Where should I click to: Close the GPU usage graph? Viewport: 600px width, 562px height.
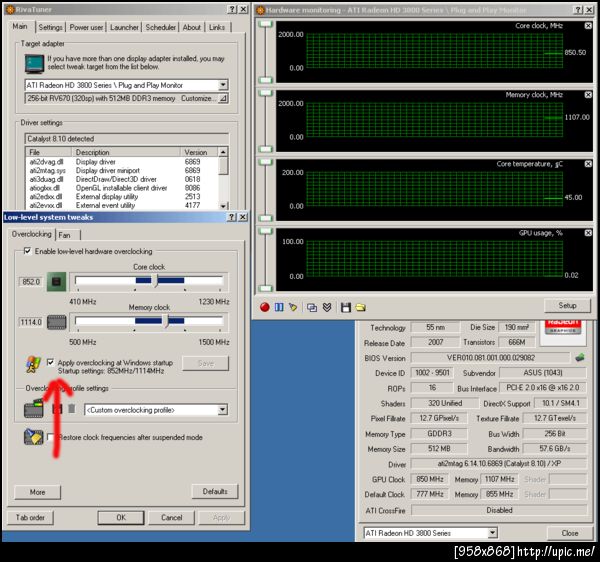(x=588, y=233)
